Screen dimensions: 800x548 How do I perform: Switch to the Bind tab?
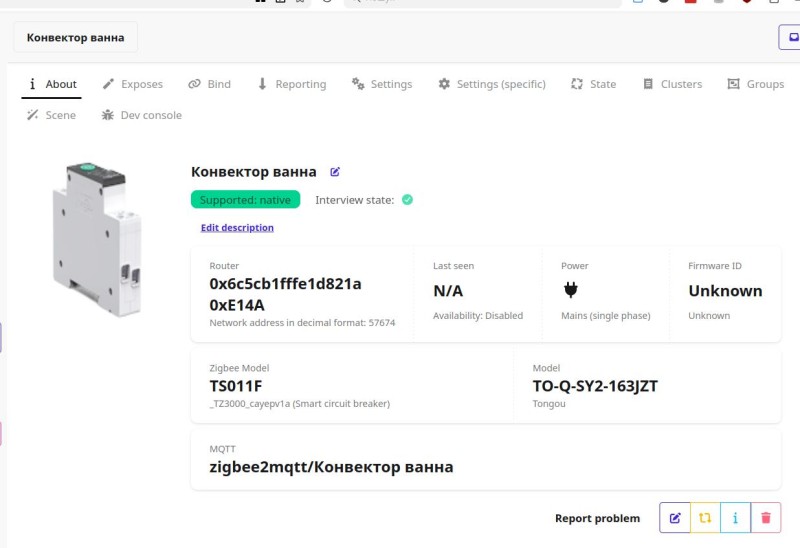209,84
